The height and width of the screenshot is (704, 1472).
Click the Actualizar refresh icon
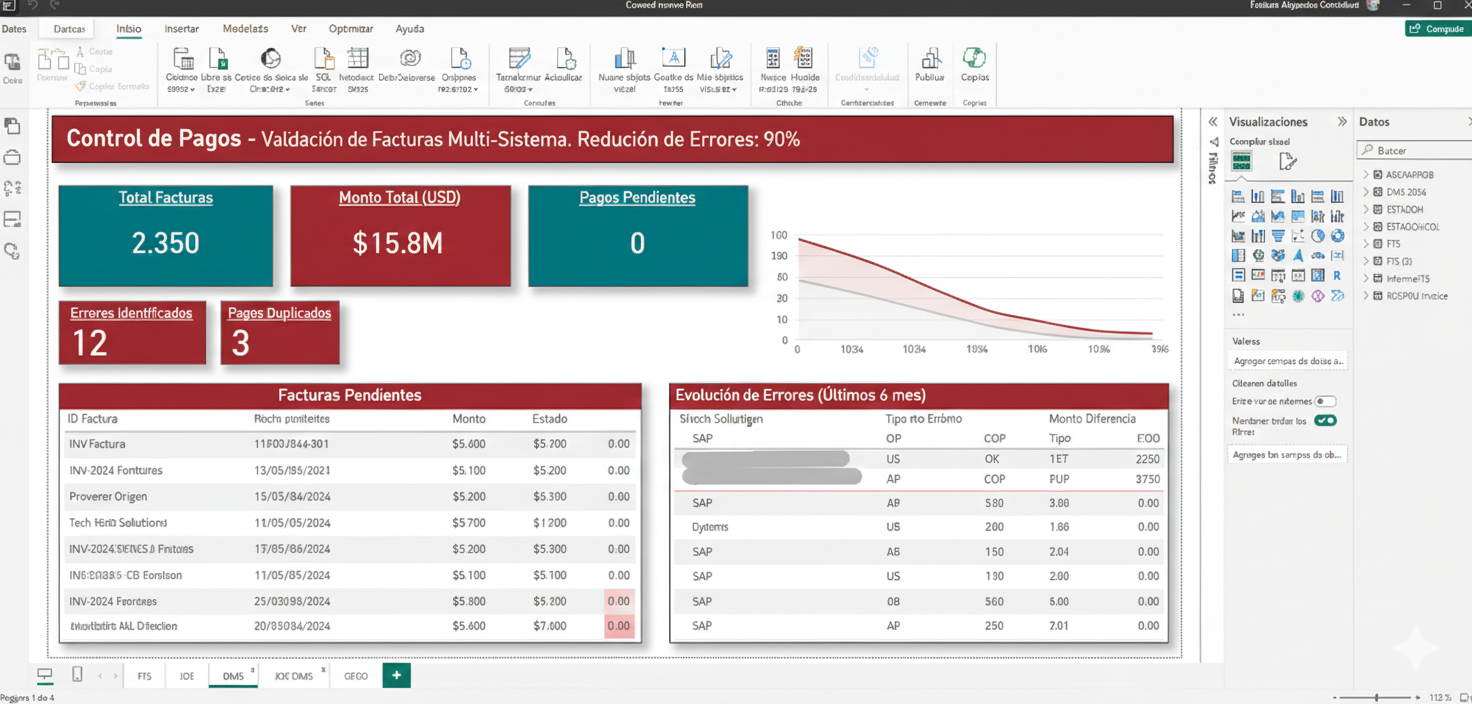pos(564,60)
